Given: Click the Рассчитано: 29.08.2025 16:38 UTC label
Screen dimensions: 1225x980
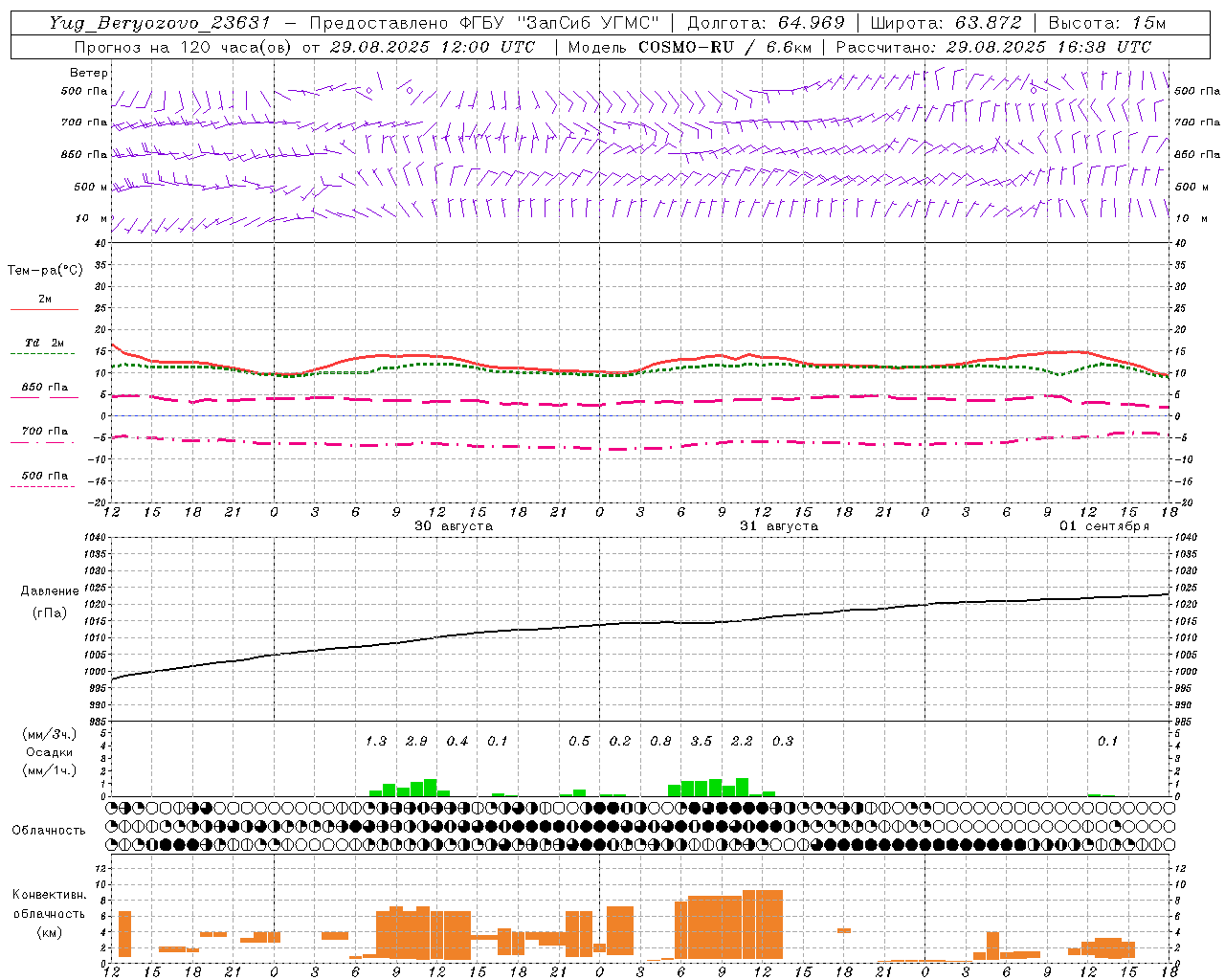Looking at the screenshot, I should pos(993,47).
